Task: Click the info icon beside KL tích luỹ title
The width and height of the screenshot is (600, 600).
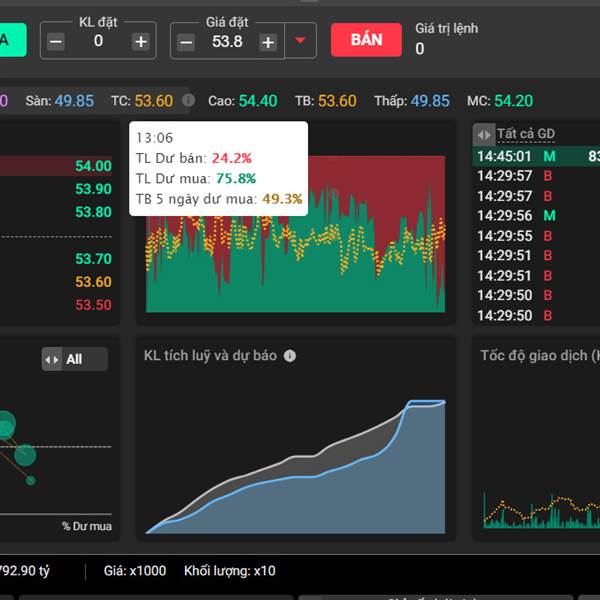Action: pos(290,355)
